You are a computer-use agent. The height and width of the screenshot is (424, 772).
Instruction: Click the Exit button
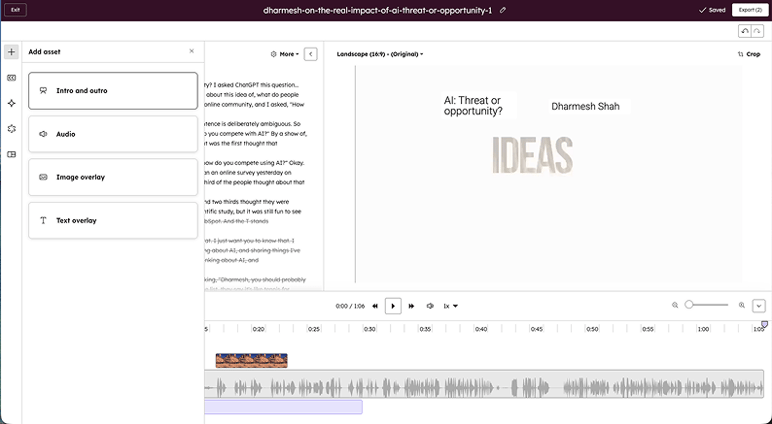coord(15,10)
